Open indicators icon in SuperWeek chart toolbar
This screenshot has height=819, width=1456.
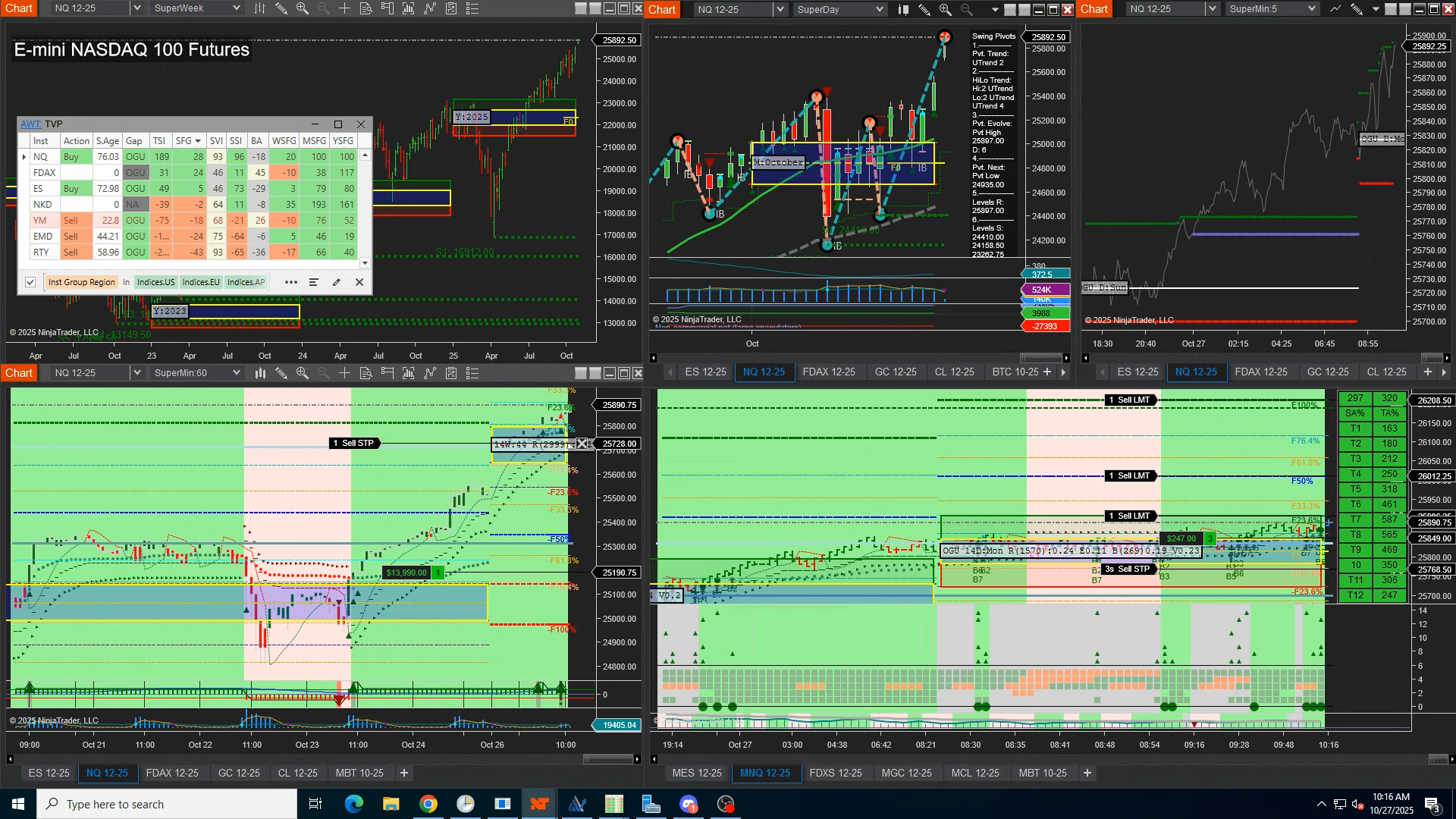[409, 9]
